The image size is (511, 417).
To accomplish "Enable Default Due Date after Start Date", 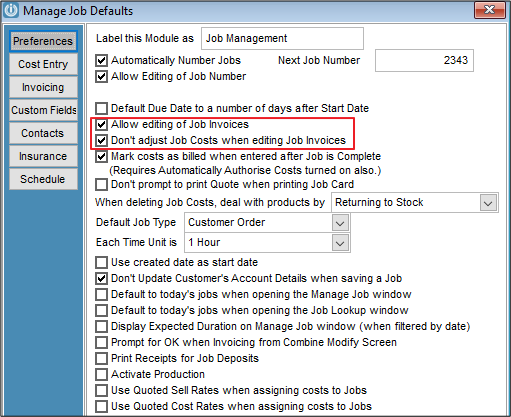I will pyautogui.click(x=101, y=108).
